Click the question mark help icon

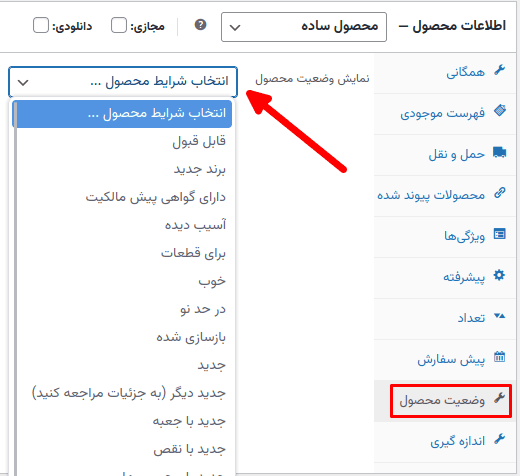(200, 25)
